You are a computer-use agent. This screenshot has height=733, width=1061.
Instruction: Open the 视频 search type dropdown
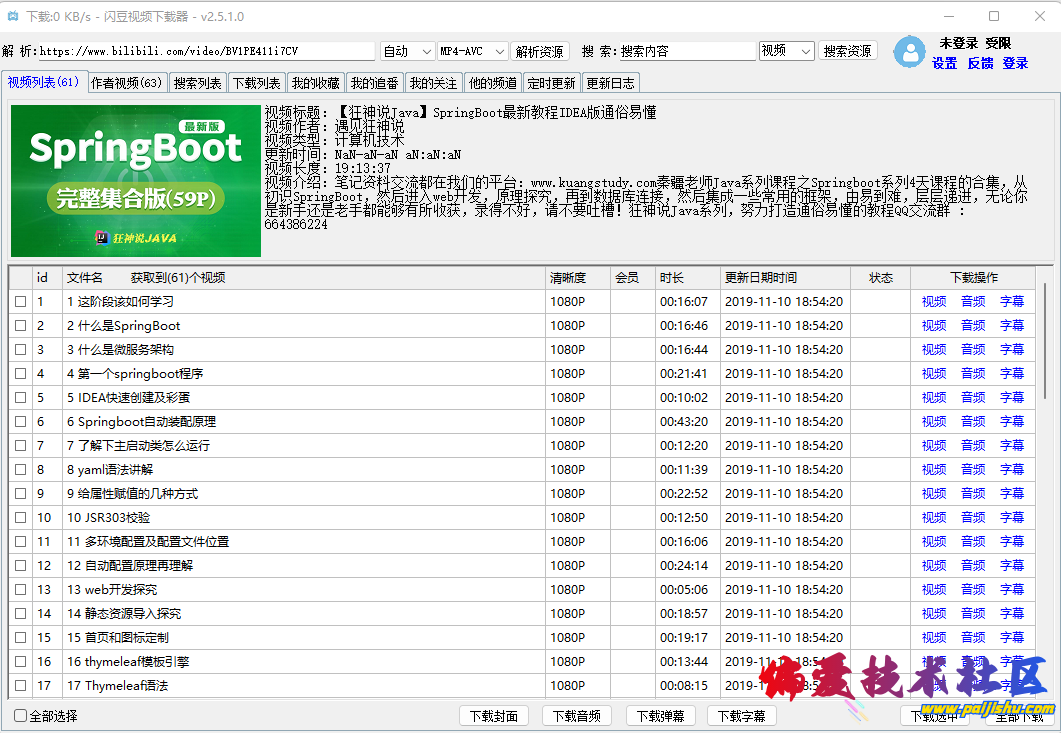click(x=786, y=49)
